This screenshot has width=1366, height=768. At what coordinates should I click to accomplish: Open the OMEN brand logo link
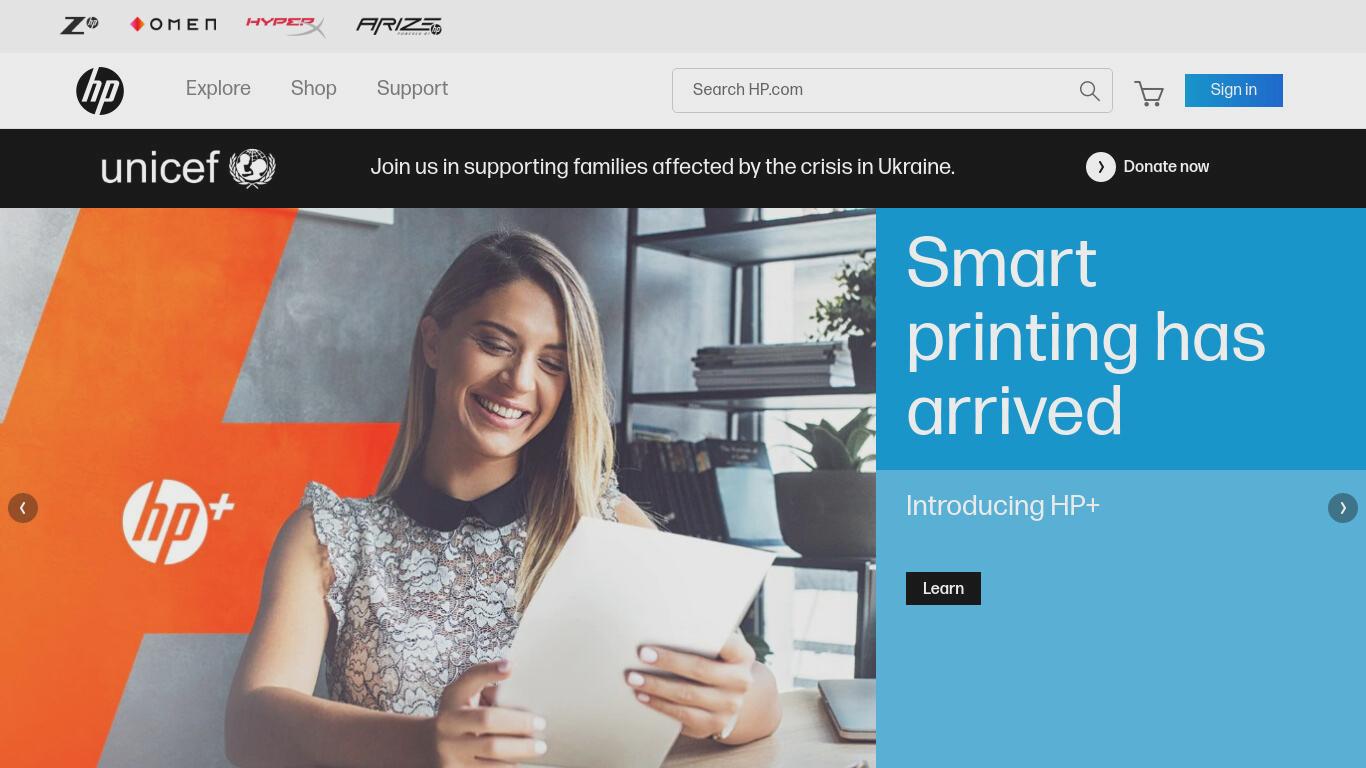[173, 24]
